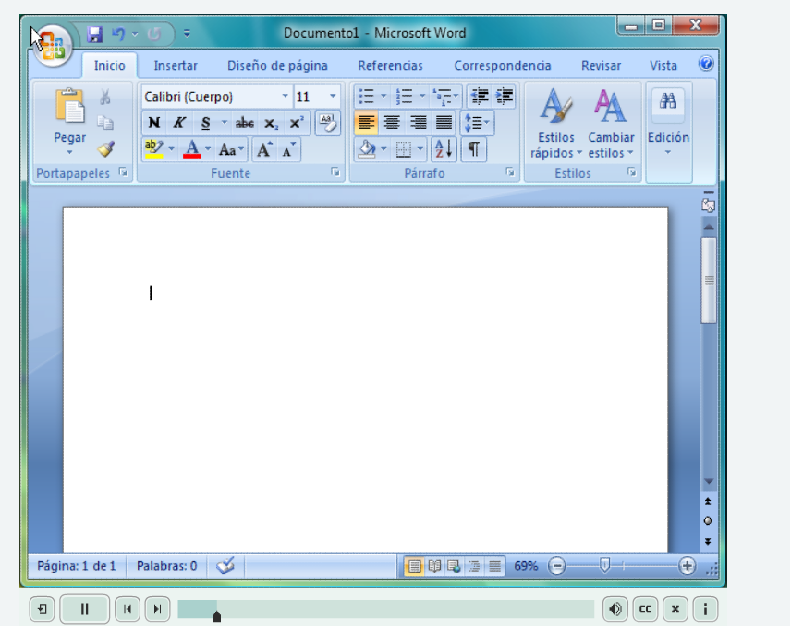This screenshot has width=790, height=632.
Task: Switch to Outline view
Action: pos(474,566)
